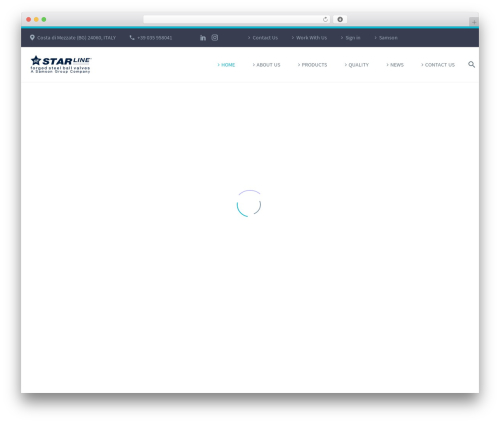The height and width of the screenshot is (423, 500).
Task: Click the green maximize window button
Action: tap(44, 19)
